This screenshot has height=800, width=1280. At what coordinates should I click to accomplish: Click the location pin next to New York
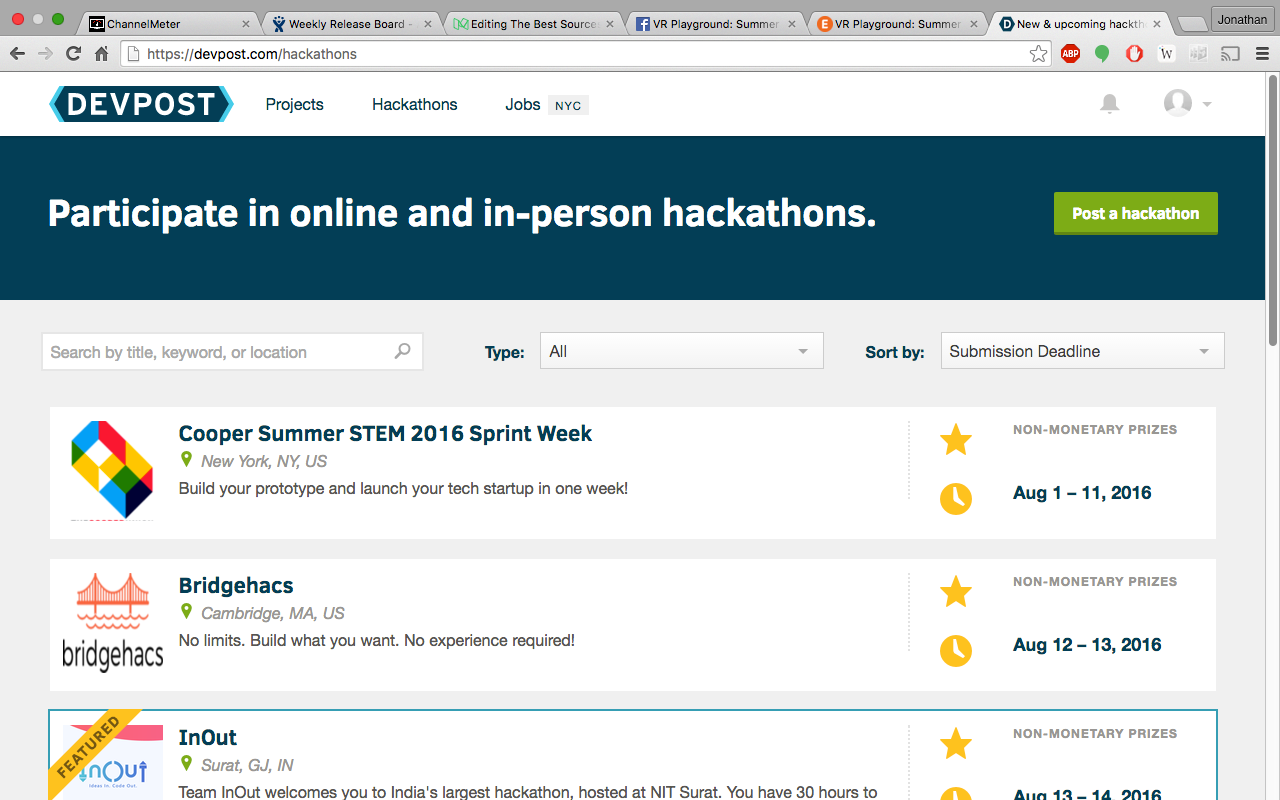pos(186,460)
